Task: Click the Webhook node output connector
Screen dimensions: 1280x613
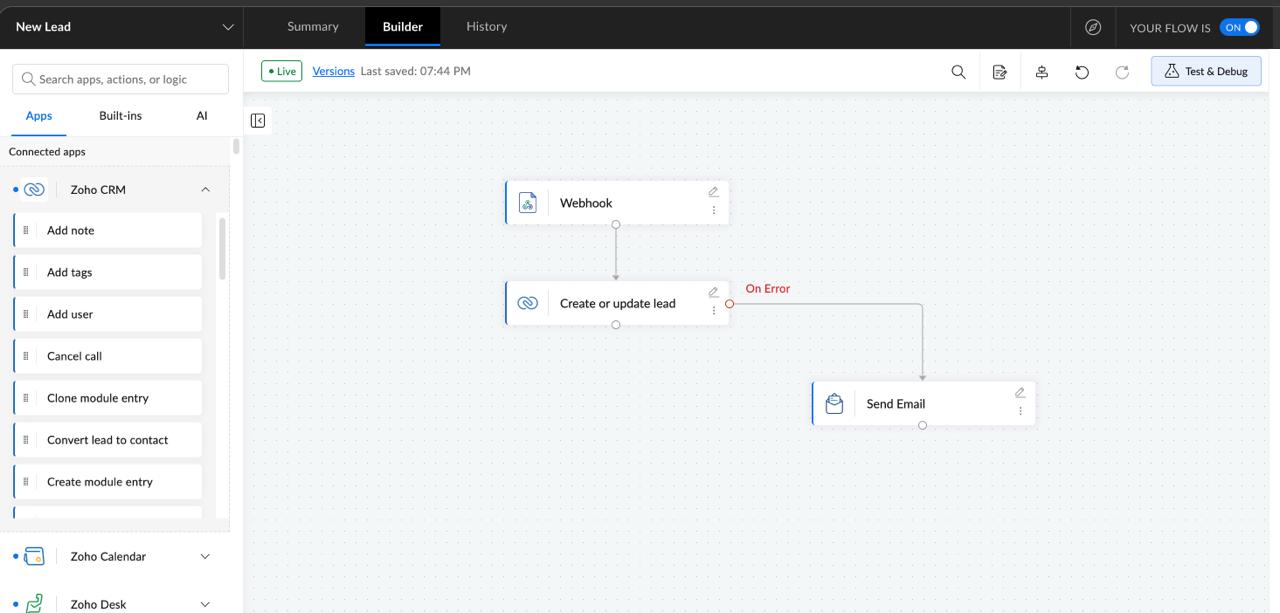Action: pos(615,225)
